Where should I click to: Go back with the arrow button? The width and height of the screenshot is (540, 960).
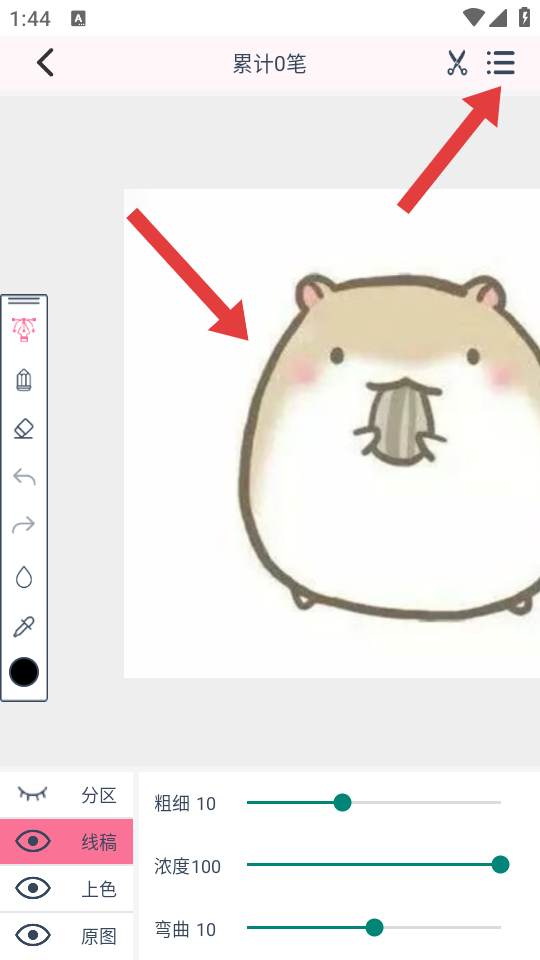point(46,62)
